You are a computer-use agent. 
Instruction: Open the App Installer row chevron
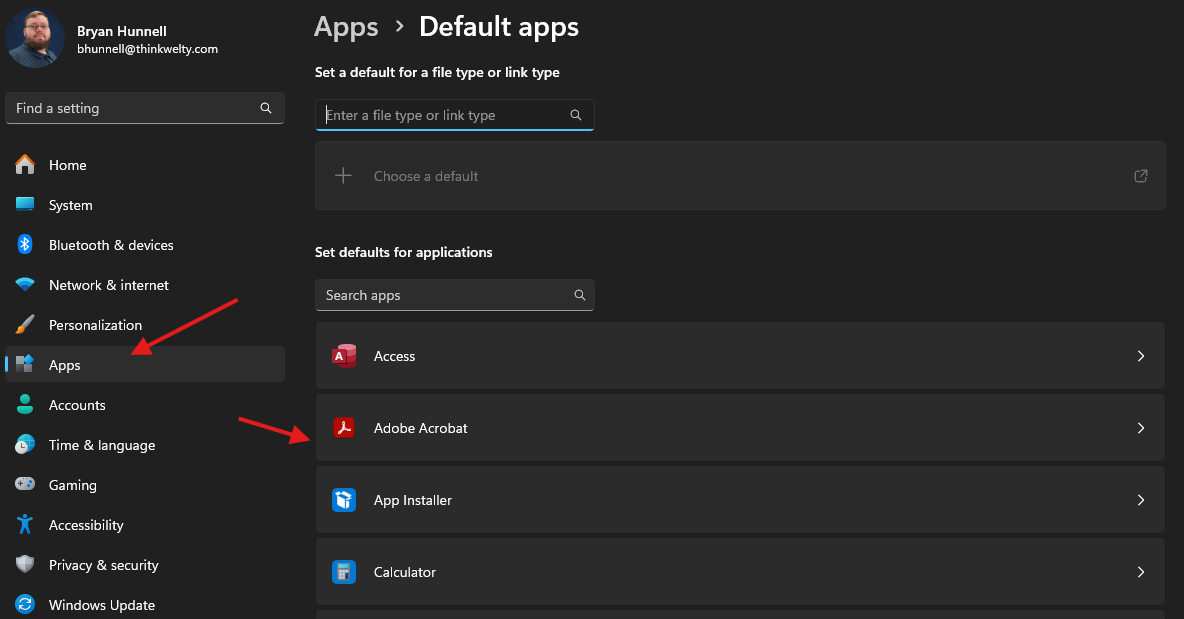click(1140, 500)
